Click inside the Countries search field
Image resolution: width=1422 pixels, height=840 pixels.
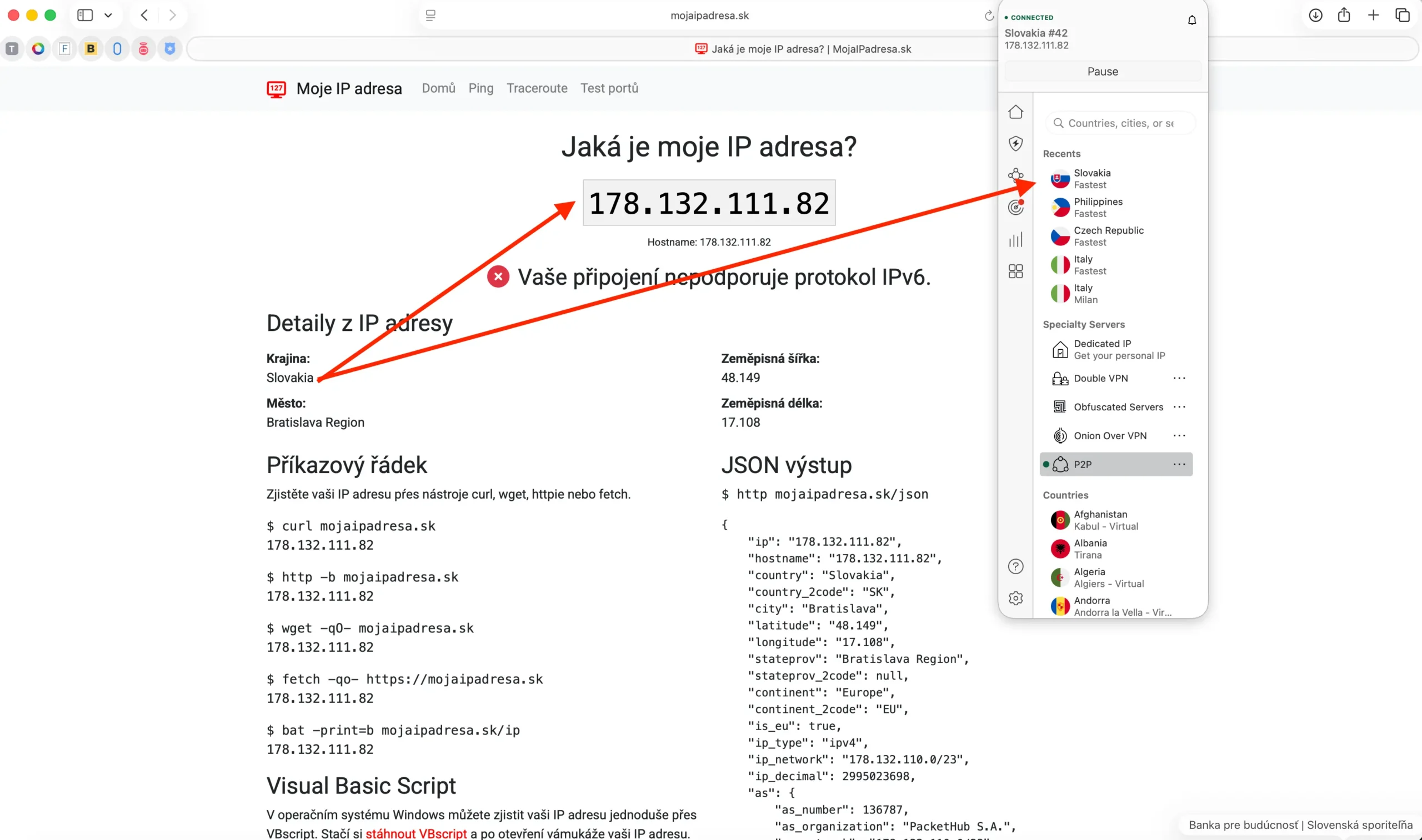tap(1120, 123)
